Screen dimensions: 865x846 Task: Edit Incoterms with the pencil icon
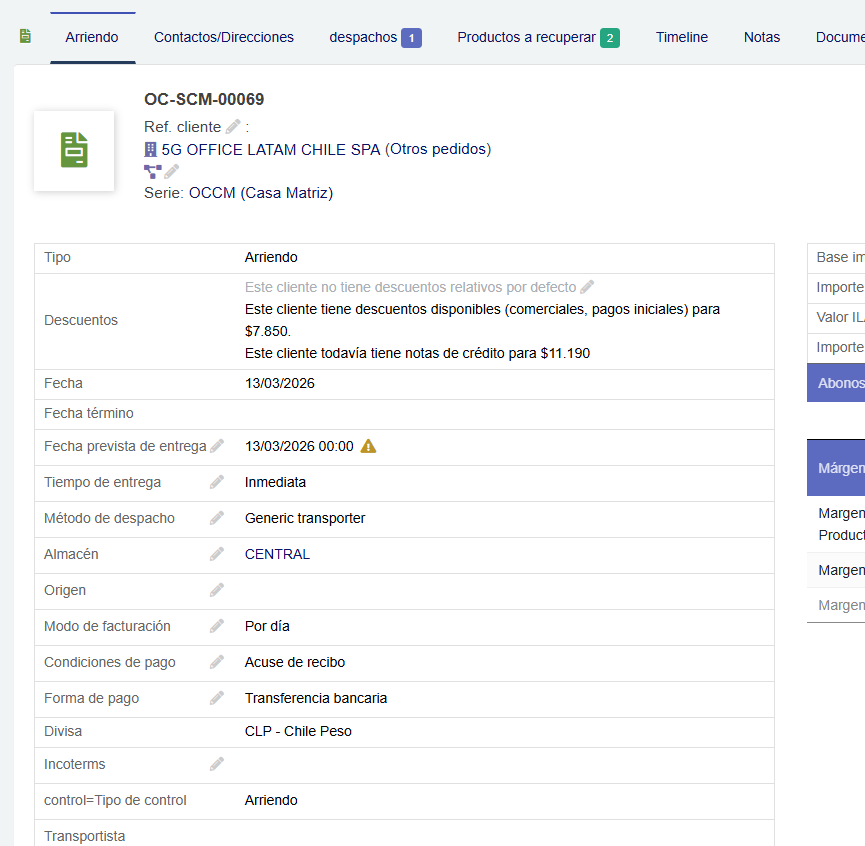tap(217, 764)
